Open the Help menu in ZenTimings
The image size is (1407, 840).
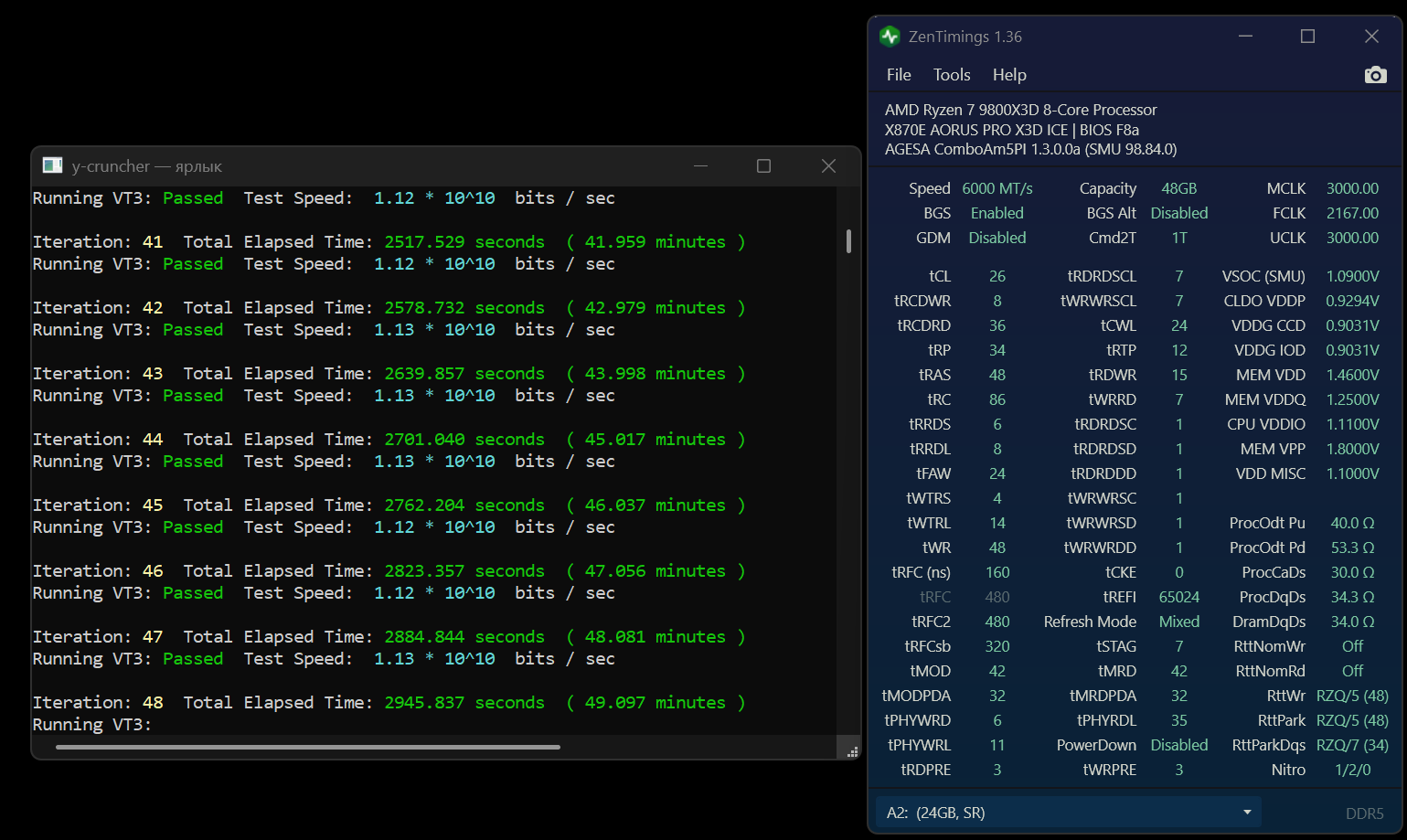[x=1009, y=75]
